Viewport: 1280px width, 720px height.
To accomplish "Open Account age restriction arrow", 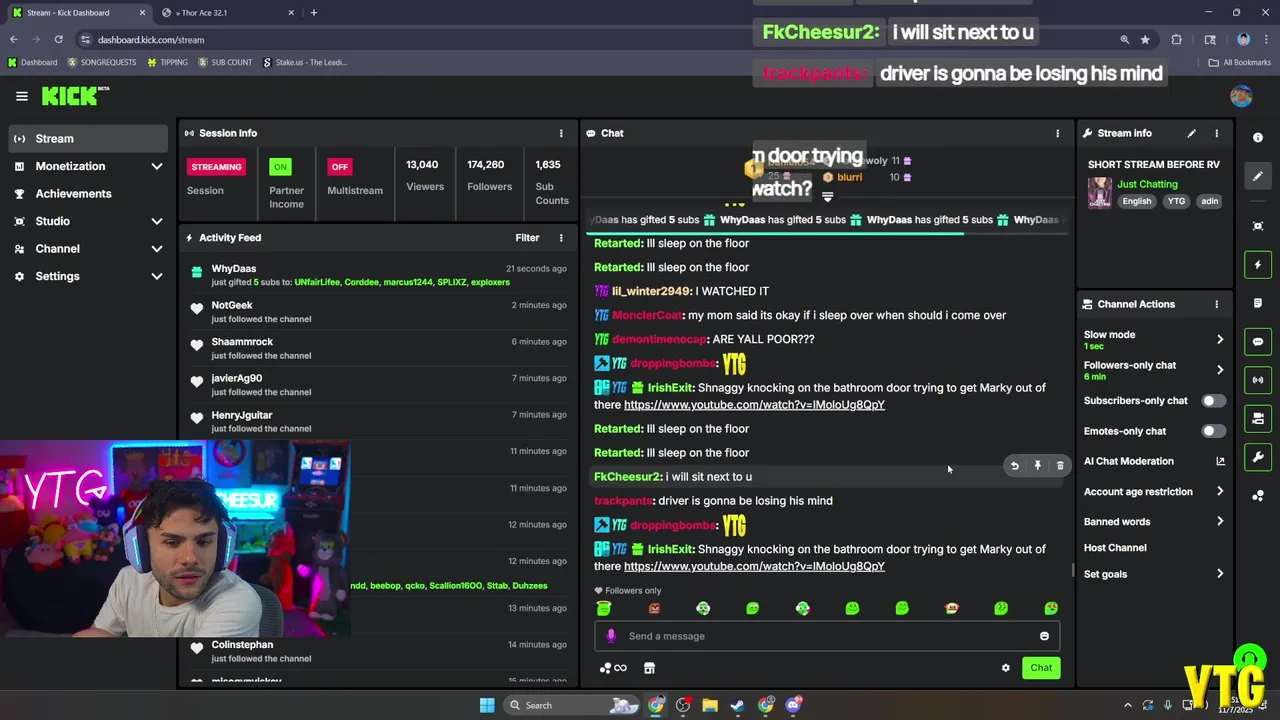I will [1220, 491].
